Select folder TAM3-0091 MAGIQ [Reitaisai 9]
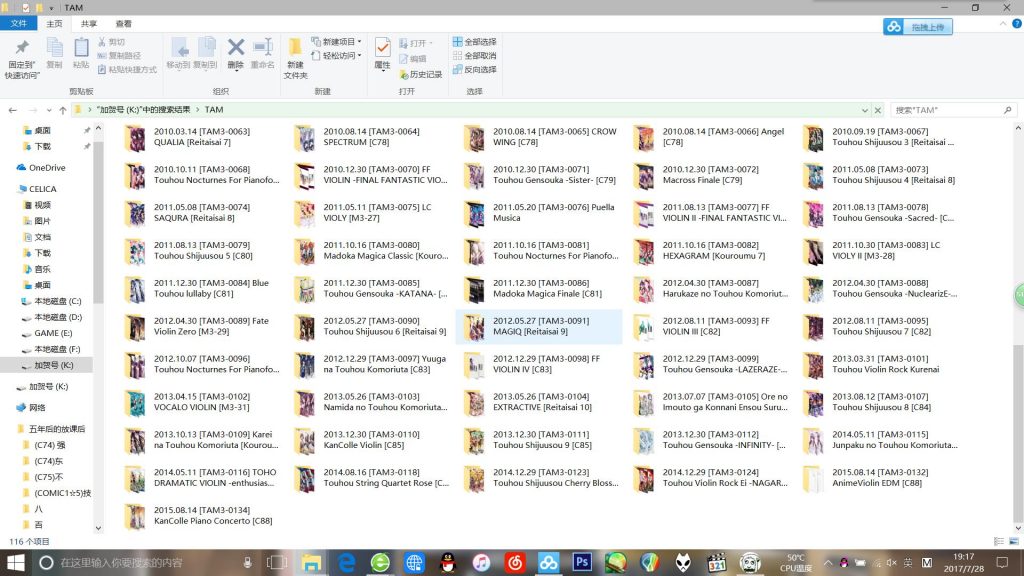Viewport: 1024px width, 576px height. pyautogui.click(x=539, y=326)
